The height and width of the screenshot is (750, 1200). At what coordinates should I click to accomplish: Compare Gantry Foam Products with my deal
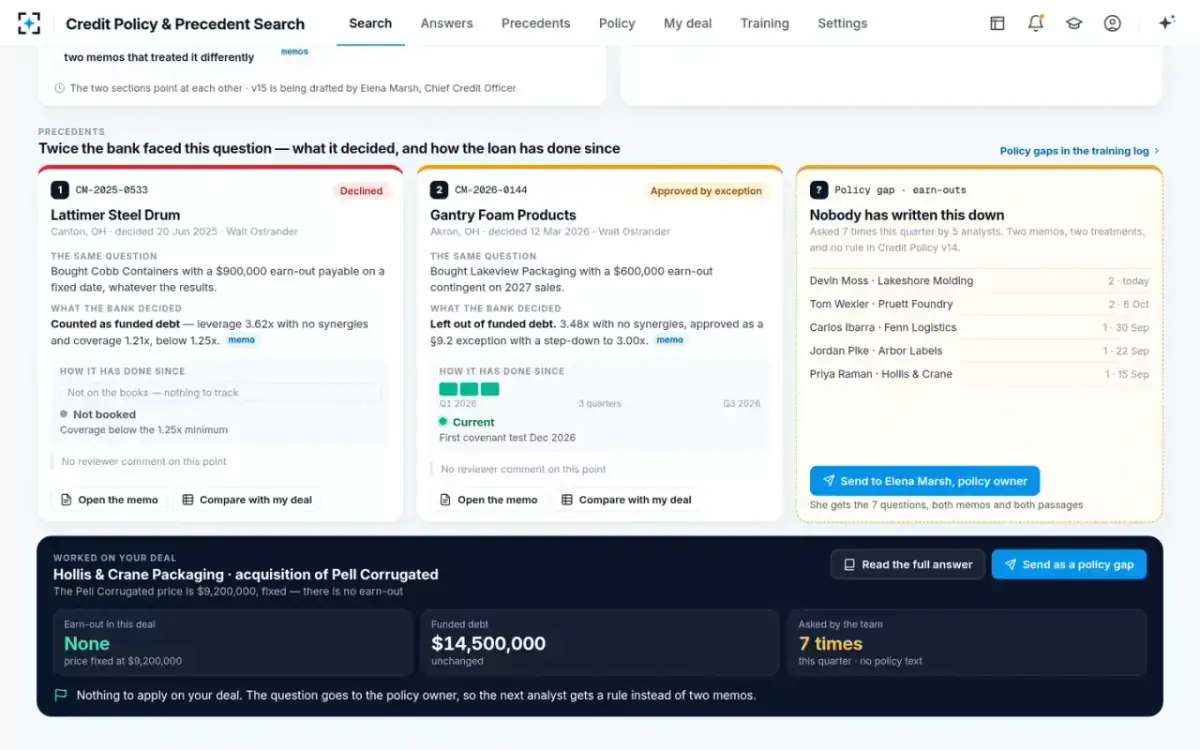pos(626,500)
